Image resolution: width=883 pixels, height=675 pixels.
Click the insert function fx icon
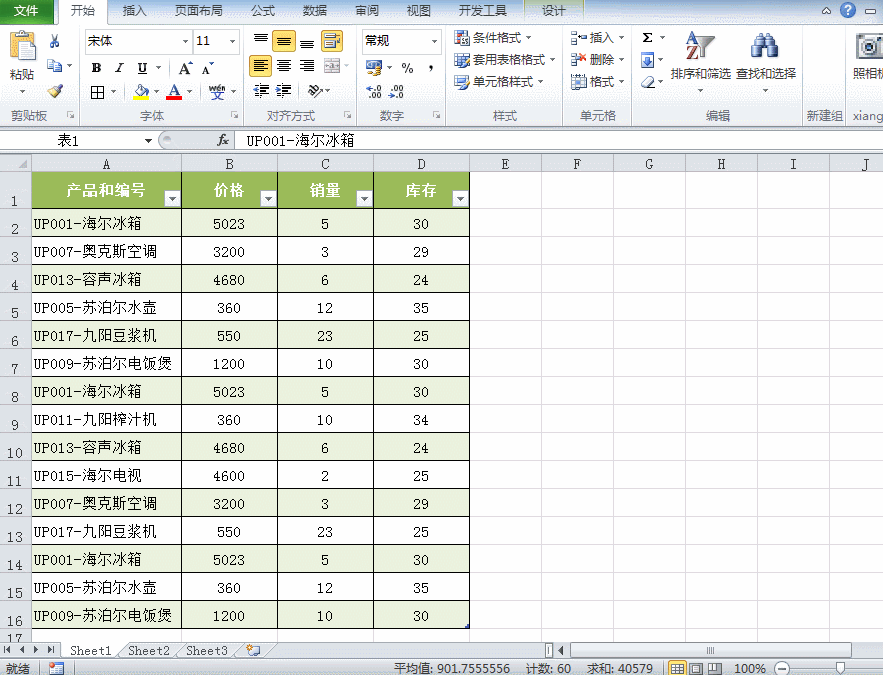223,140
